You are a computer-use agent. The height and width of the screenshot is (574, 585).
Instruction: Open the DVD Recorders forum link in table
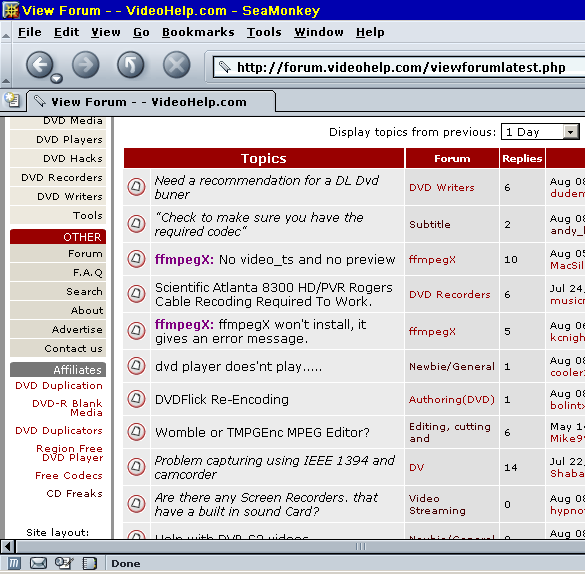[x=450, y=295]
